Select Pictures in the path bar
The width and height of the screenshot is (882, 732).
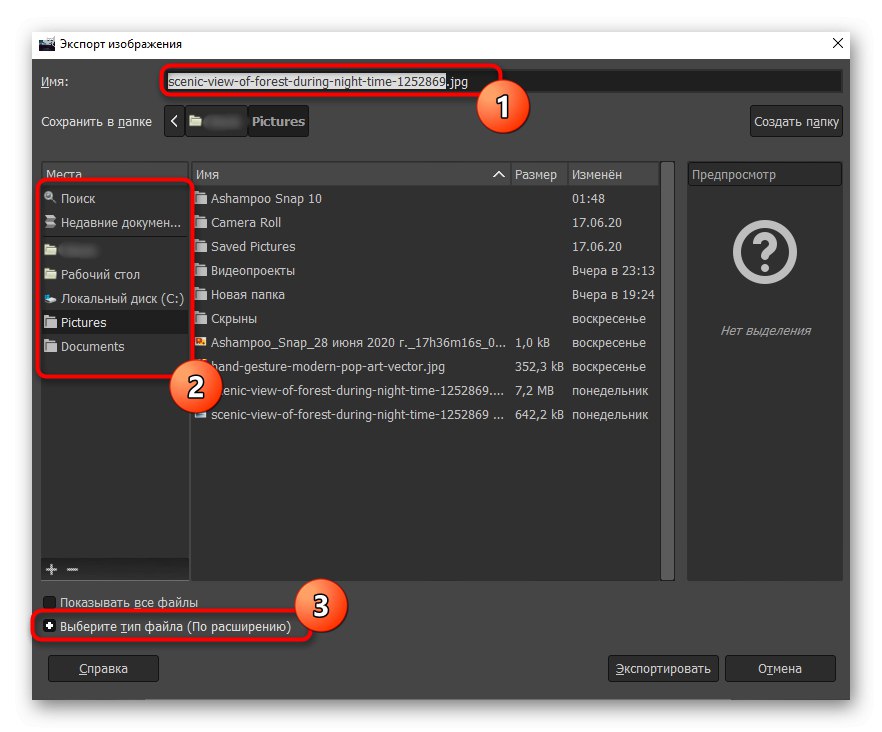(x=278, y=121)
